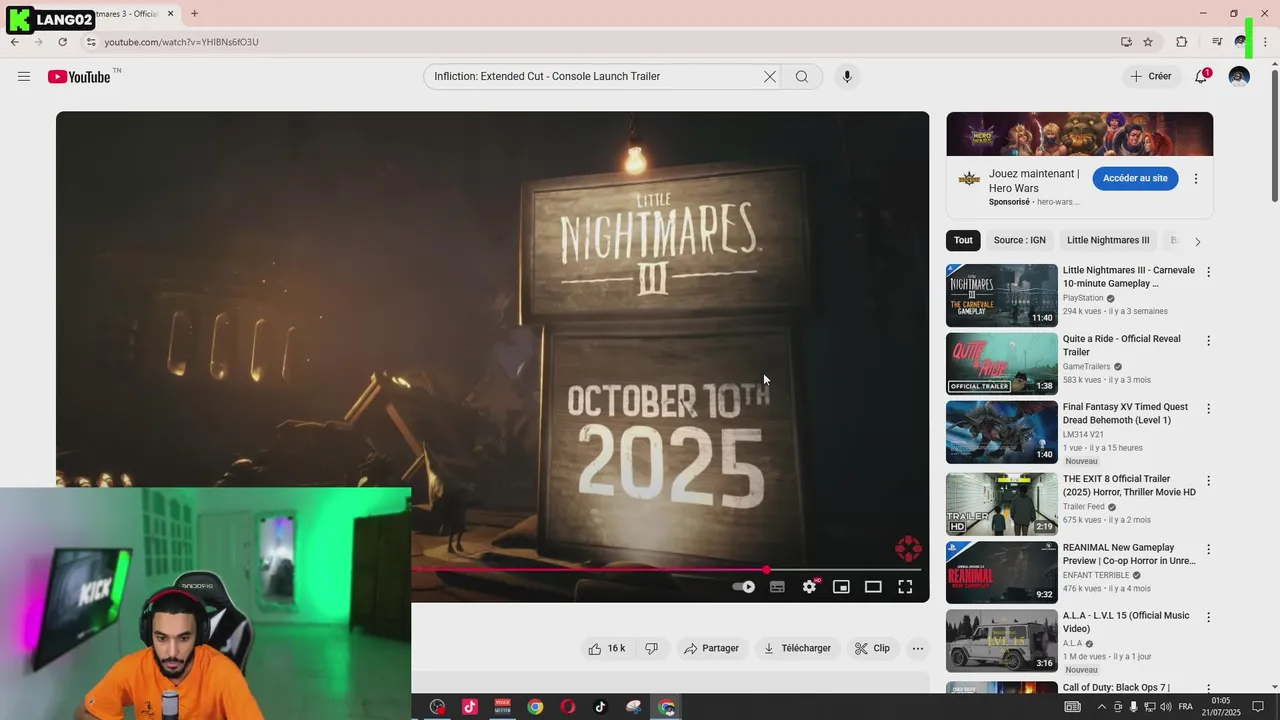Like the video with thumbs up 16 k
This screenshot has height=720, width=1280.
click(x=607, y=649)
